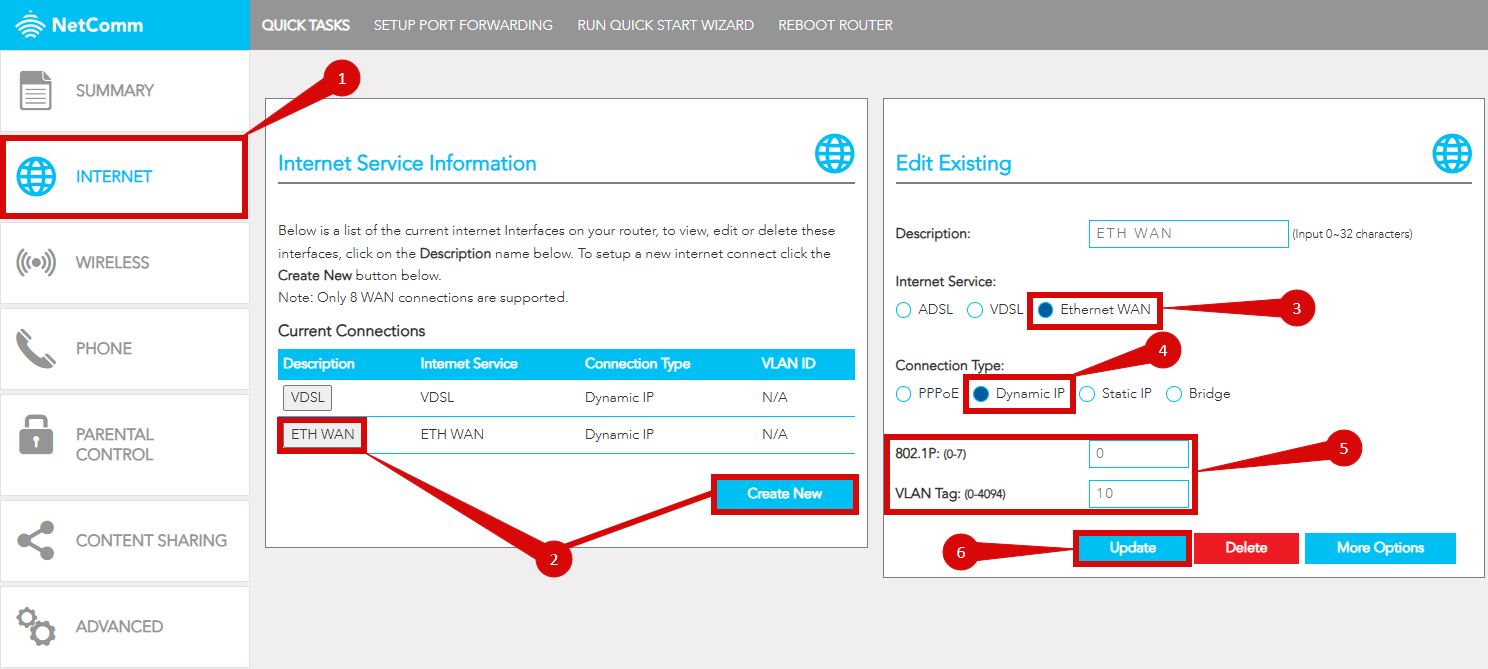Screen dimensions: 1488x669
Task: Go to WIRELESS settings
Action: coord(124,263)
